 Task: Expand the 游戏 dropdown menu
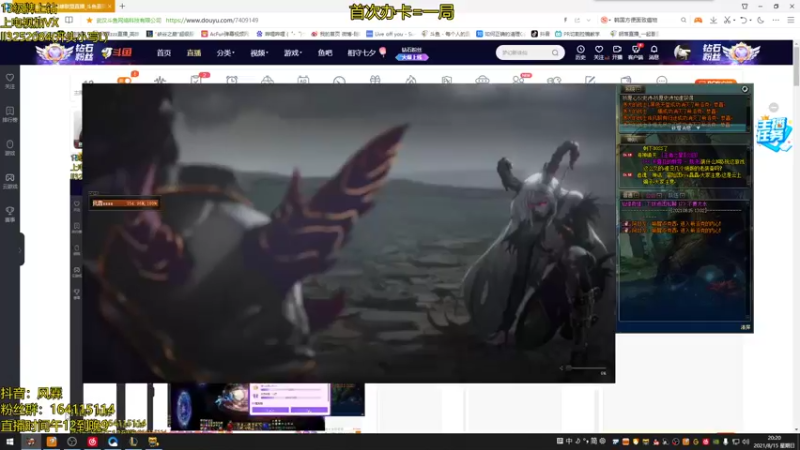[x=292, y=53]
